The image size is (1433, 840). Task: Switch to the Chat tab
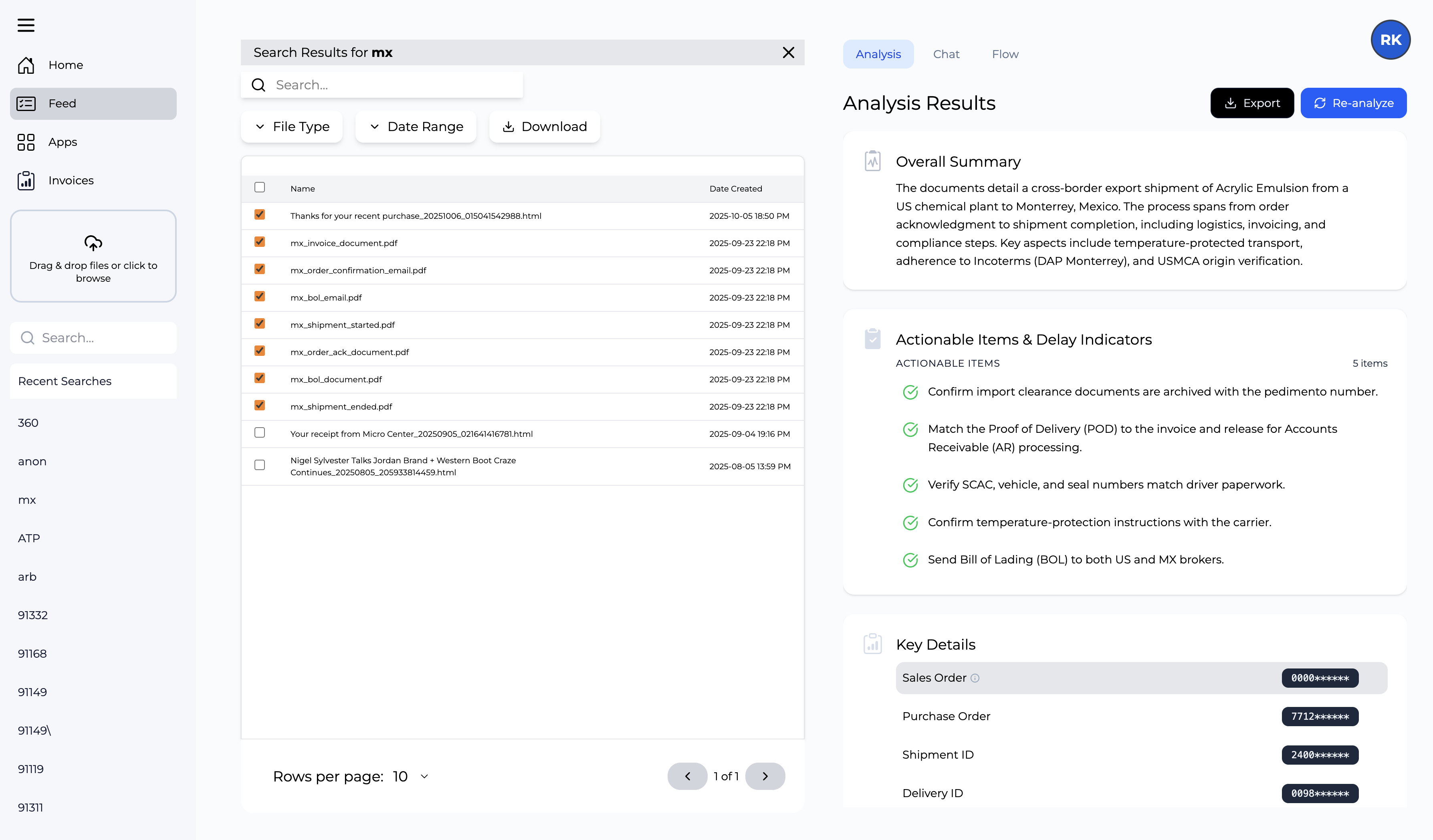946,54
